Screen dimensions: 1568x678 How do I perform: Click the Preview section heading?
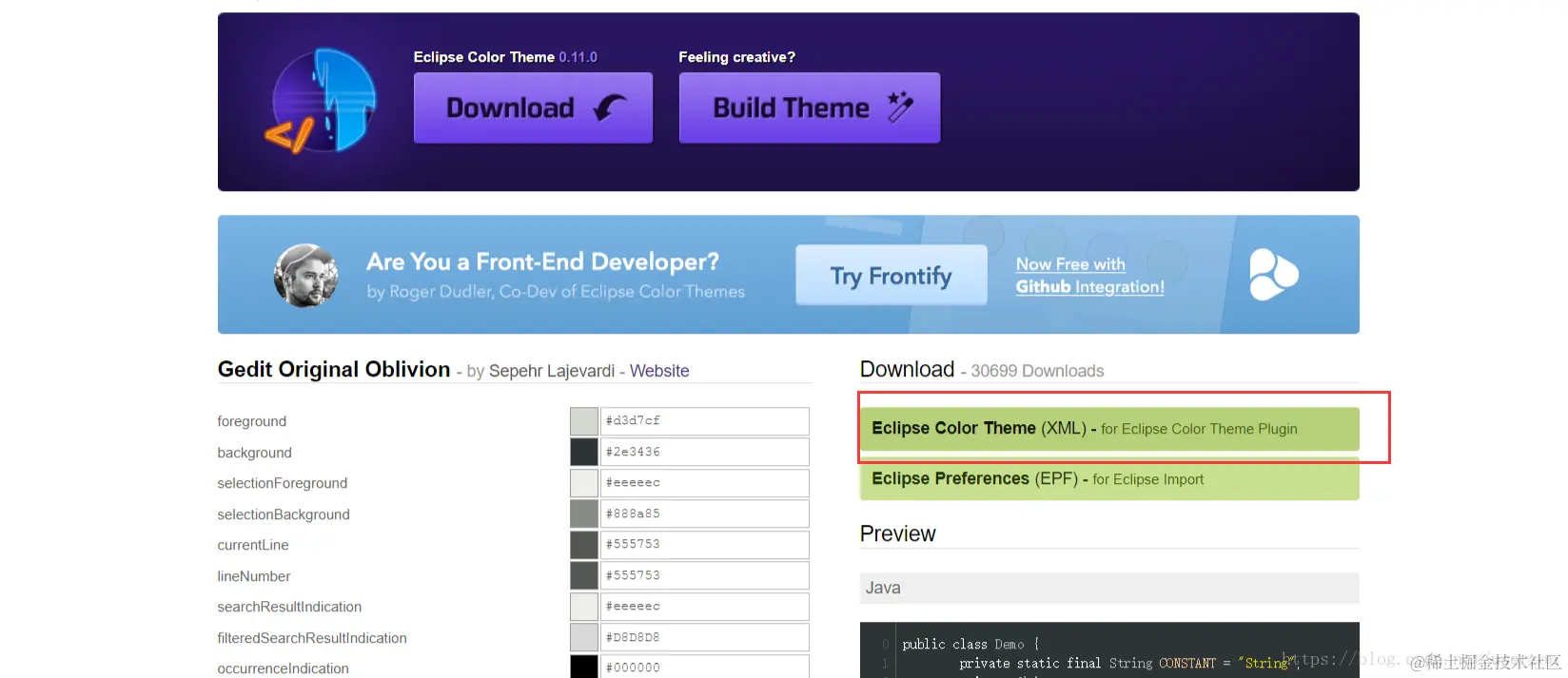coord(898,533)
